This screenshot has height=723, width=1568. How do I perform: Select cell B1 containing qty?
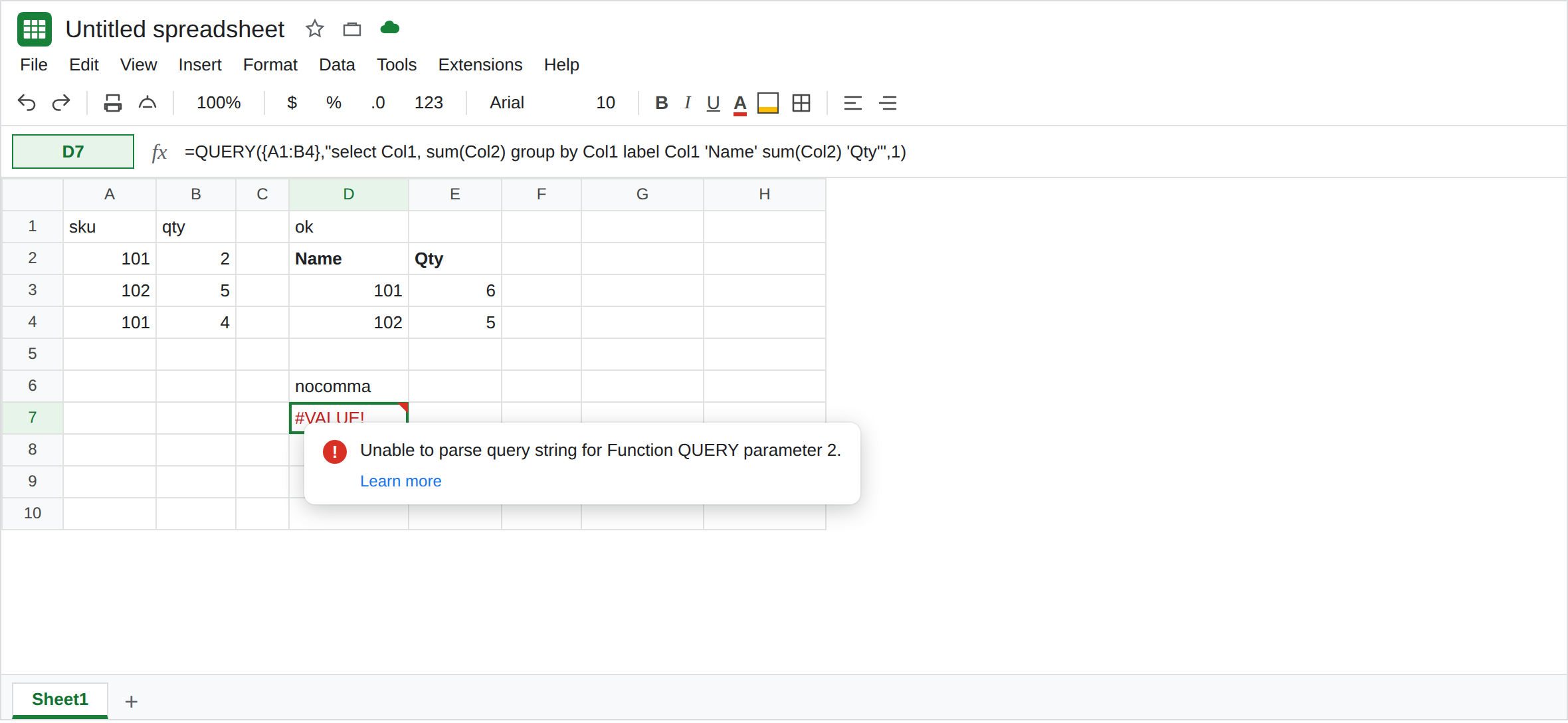click(196, 227)
